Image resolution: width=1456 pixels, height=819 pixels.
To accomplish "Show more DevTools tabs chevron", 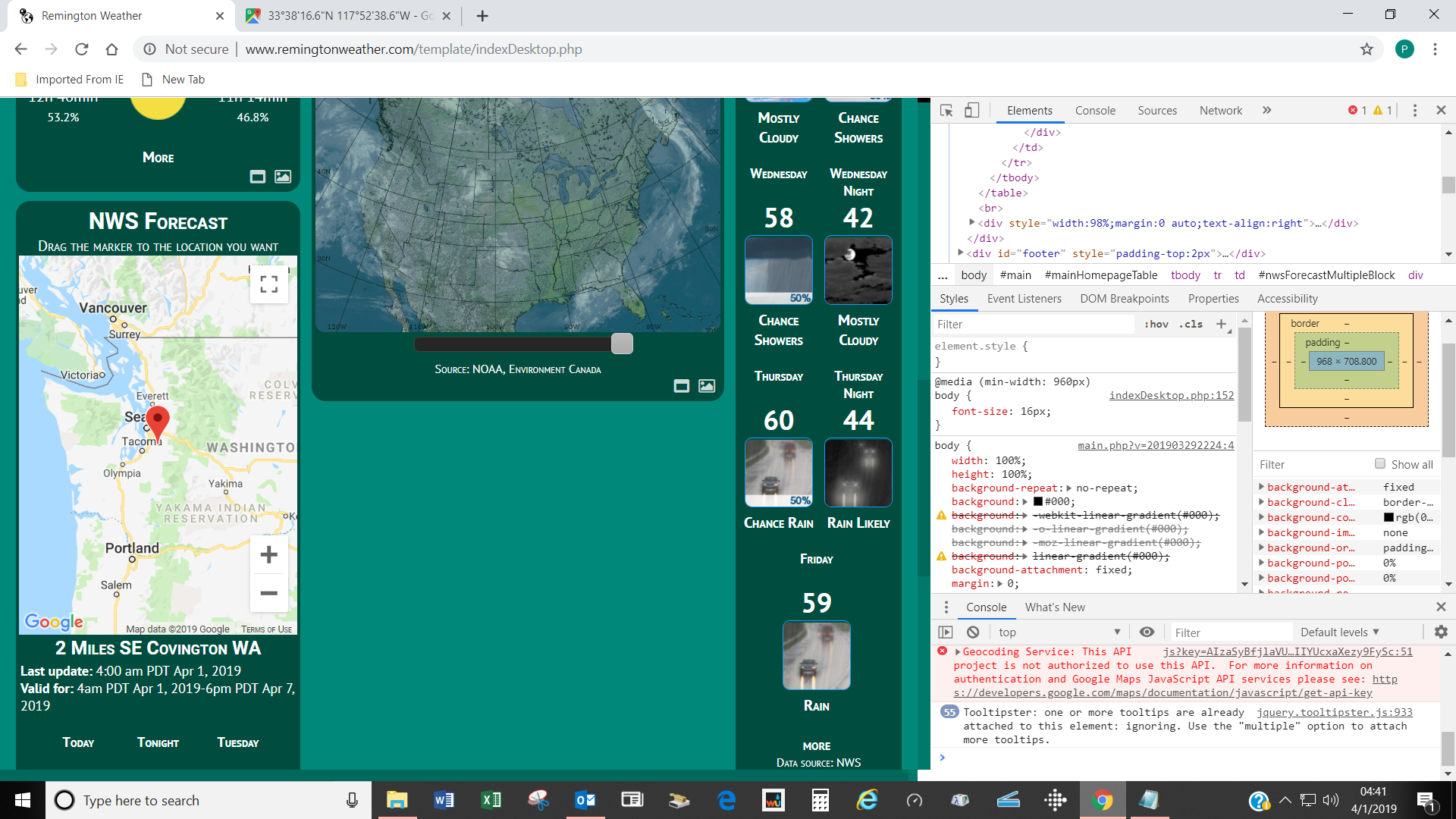I will [1266, 111].
